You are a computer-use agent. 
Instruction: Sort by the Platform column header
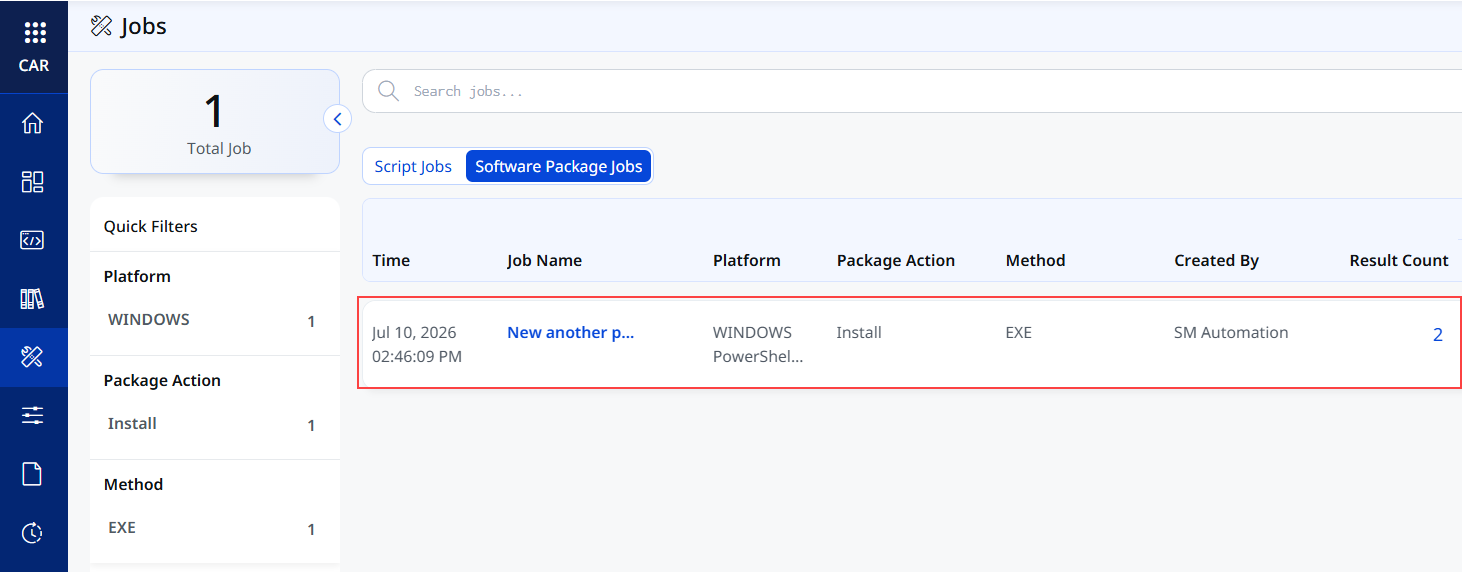(746, 260)
